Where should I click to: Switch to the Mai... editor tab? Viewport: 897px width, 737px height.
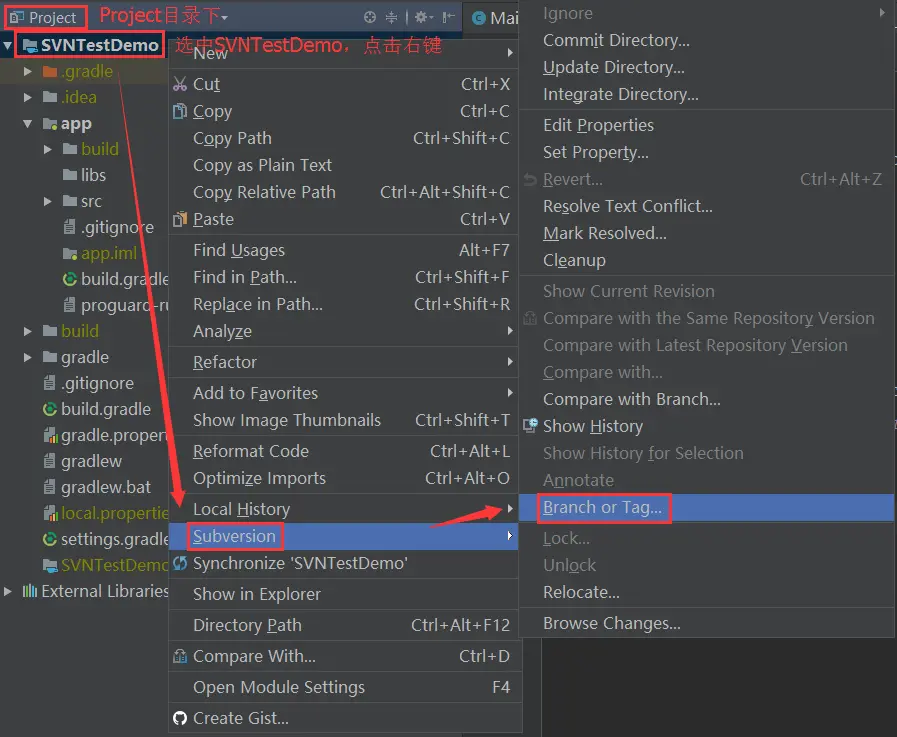click(x=495, y=18)
